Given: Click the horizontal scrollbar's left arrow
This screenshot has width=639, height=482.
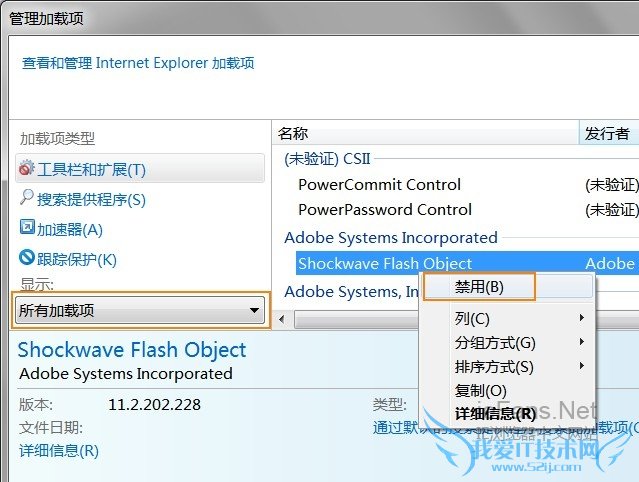Looking at the screenshot, I should pyautogui.click(x=280, y=318).
